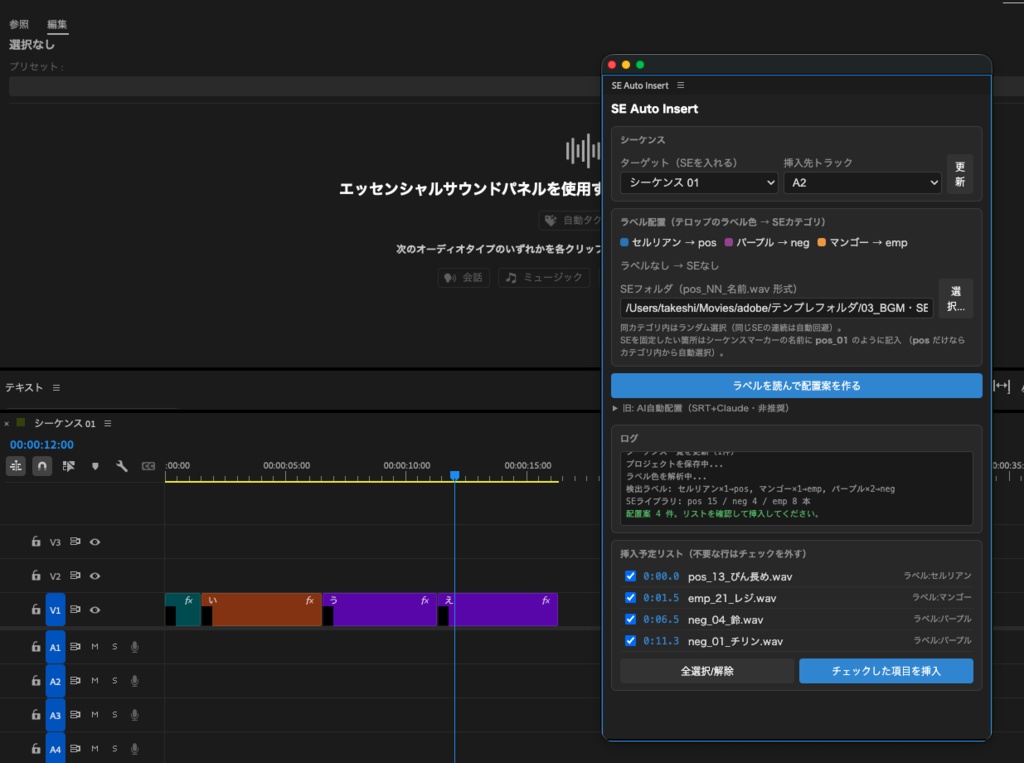Toggle linked selection icon in timeline
The height and width of the screenshot is (763, 1024).
(x=69, y=466)
